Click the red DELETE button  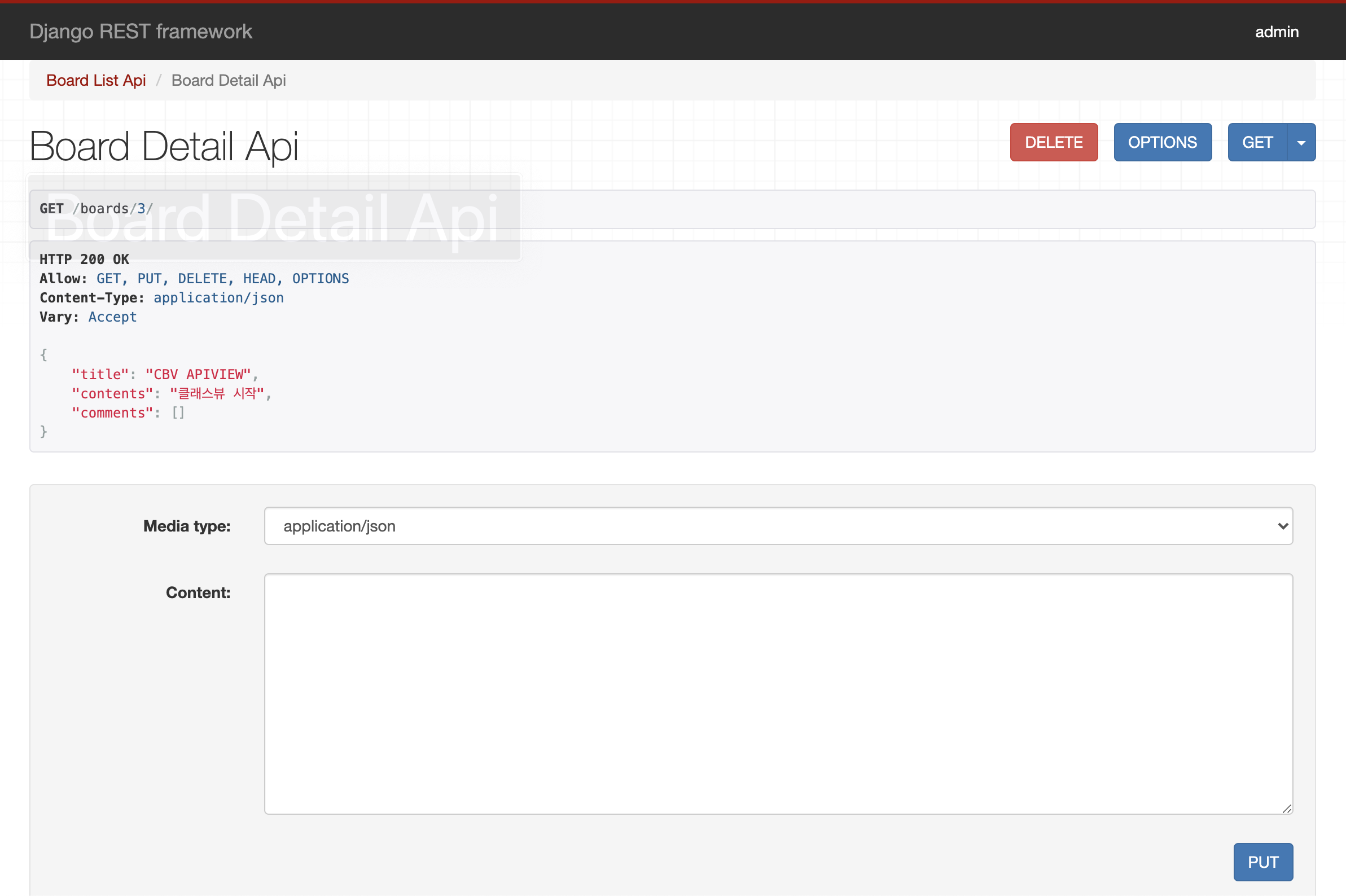pyautogui.click(x=1053, y=142)
